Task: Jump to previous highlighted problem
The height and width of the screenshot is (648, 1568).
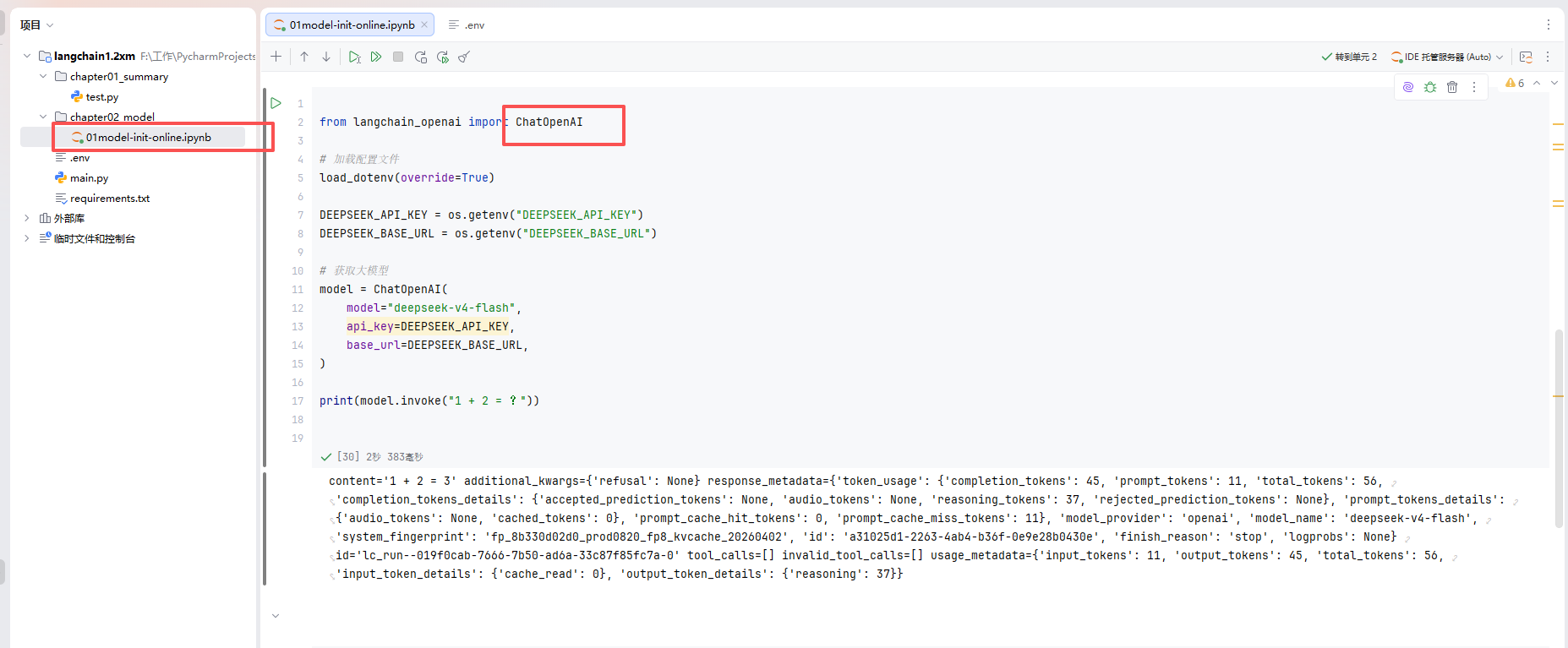Action: (1537, 83)
